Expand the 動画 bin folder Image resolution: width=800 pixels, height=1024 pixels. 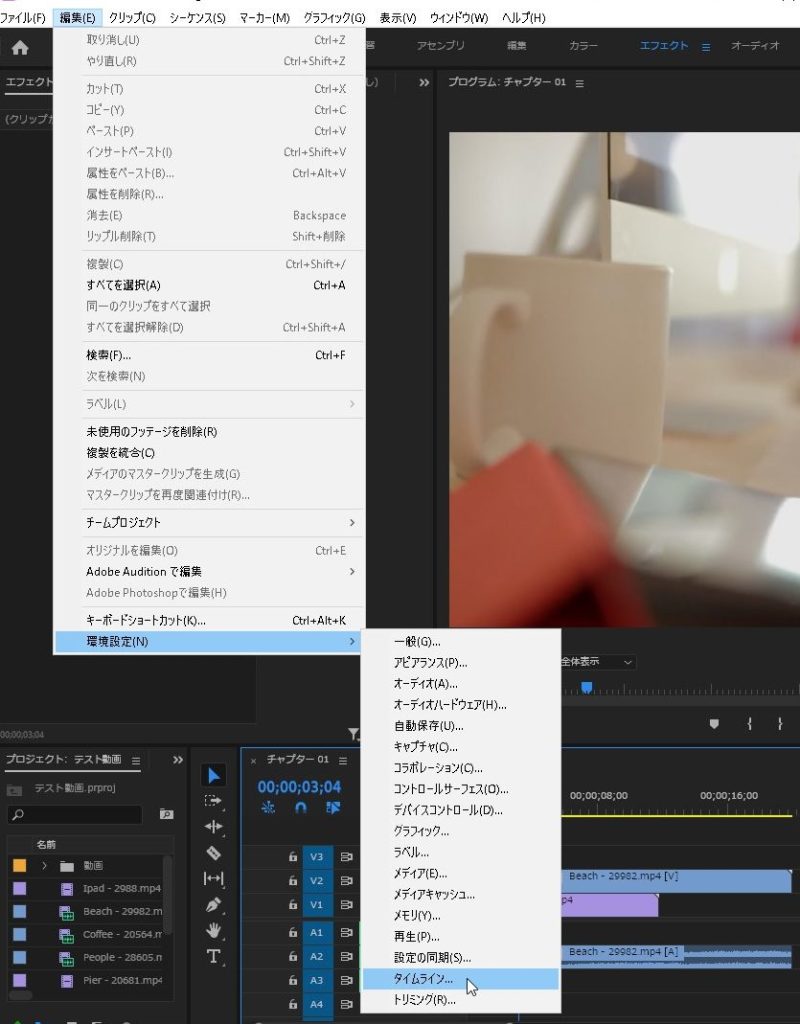[x=45, y=866]
